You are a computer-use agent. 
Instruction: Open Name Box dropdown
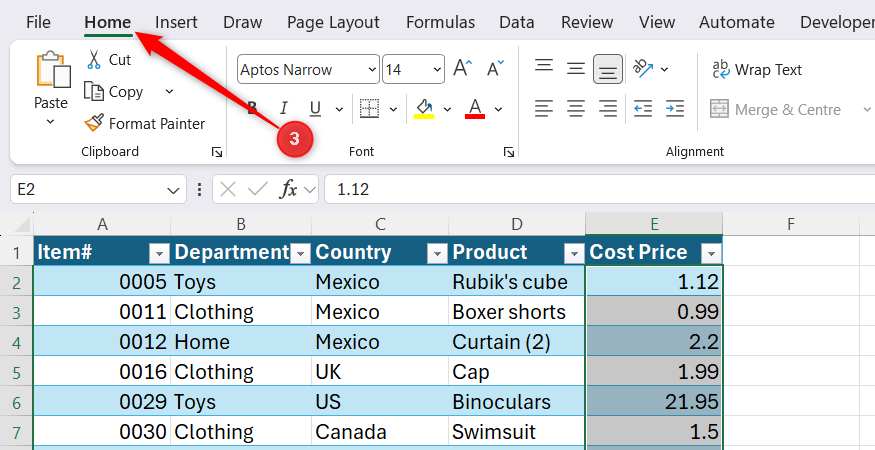173,190
